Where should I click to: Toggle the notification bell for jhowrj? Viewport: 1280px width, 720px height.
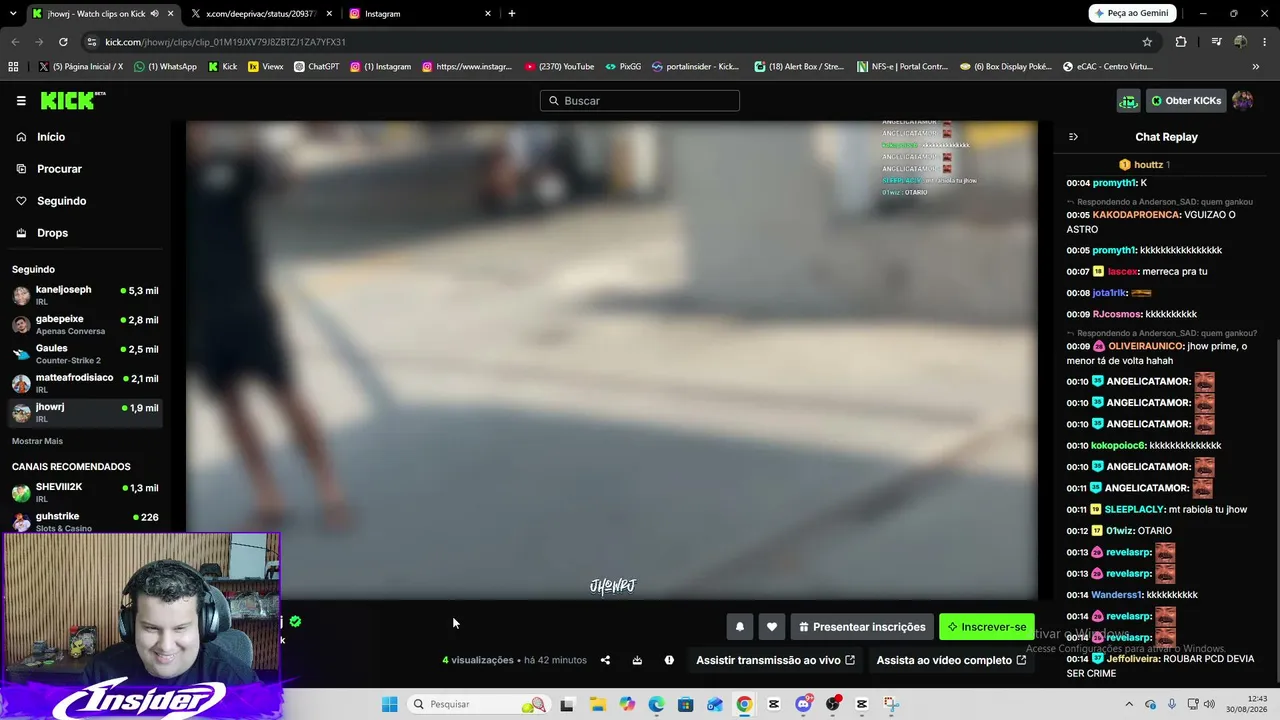tap(740, 627)
